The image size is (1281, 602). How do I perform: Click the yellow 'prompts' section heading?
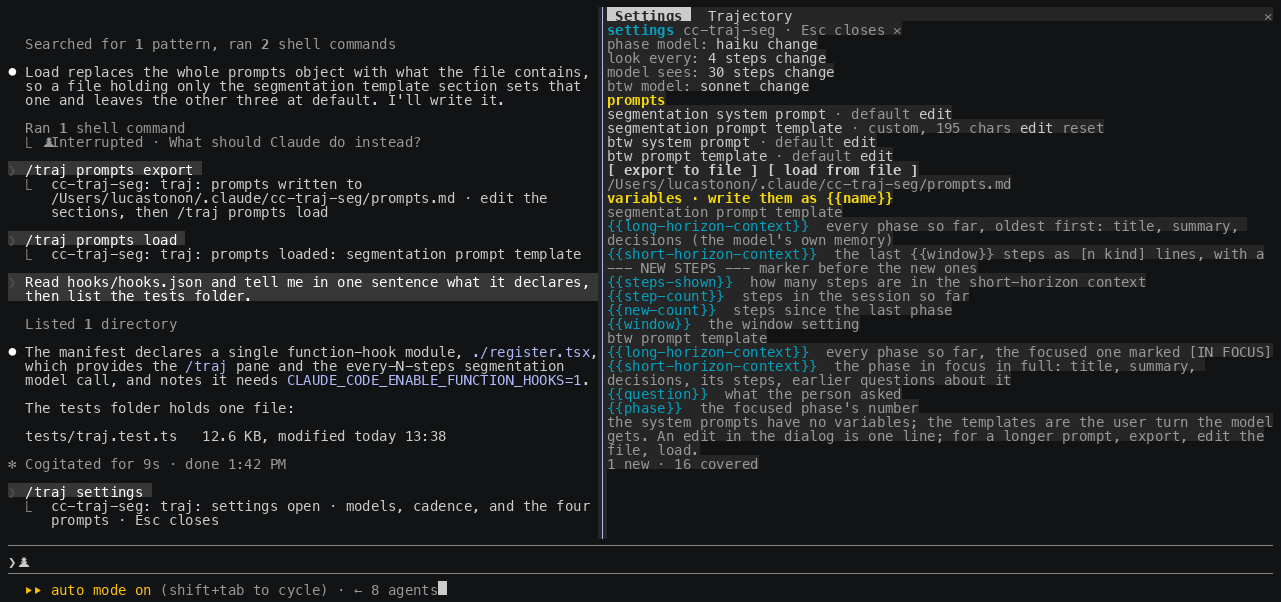pyautogui.click(x=636, y=100)
